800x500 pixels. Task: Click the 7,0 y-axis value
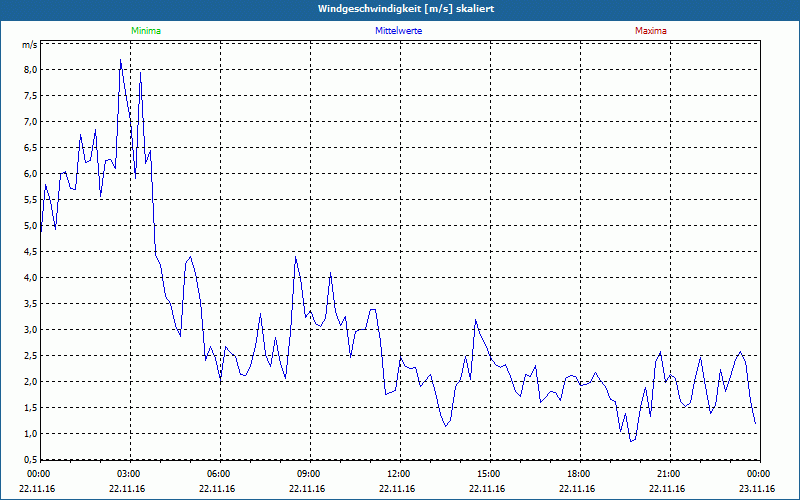pyautogui.click(x=31, y=121)
